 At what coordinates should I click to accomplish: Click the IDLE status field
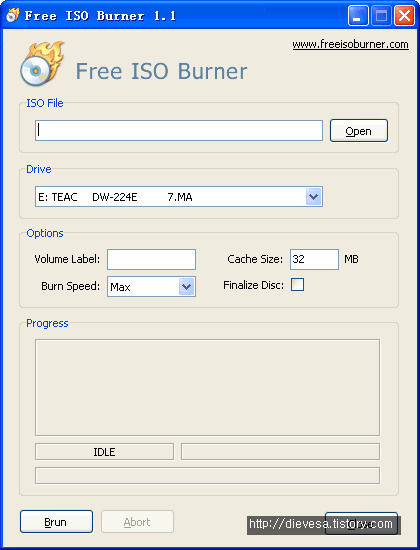click(x=105, y=451)
